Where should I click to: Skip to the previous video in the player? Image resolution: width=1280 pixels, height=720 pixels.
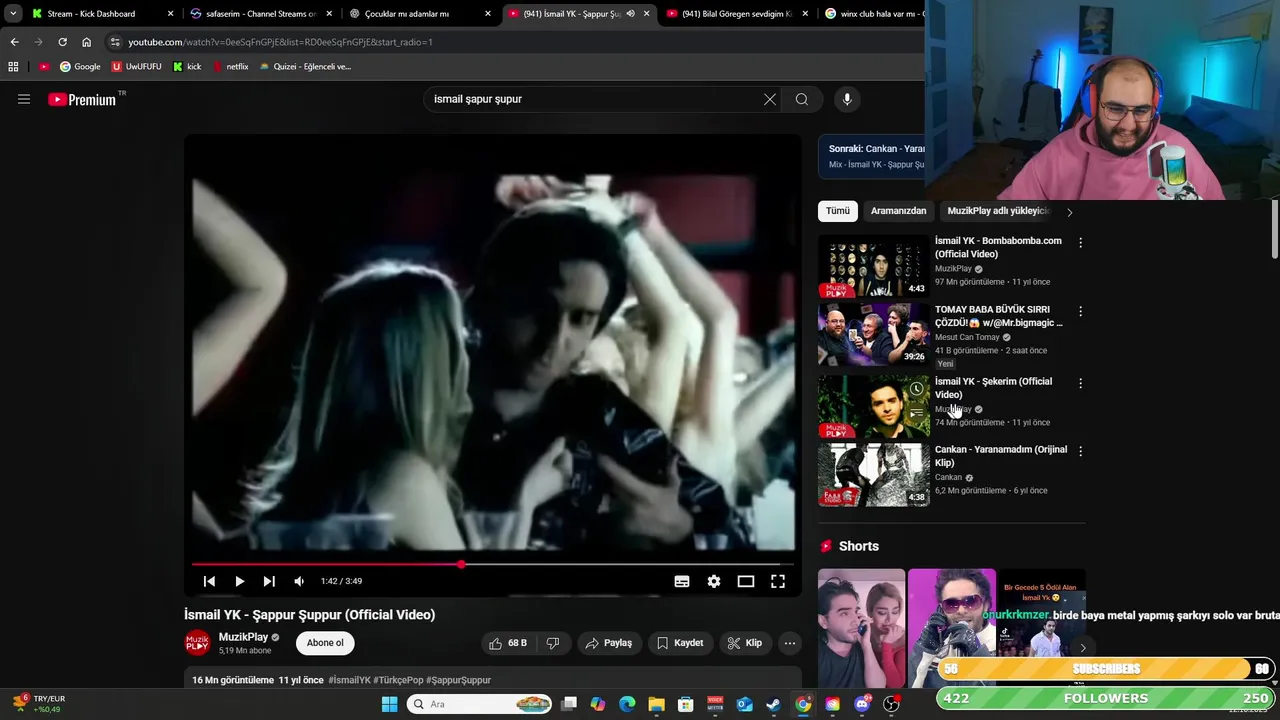tap(209, 581)
